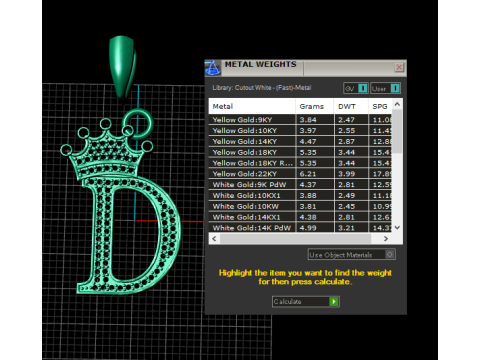
Task: Click the Calculate button
Action: [306, 302]
